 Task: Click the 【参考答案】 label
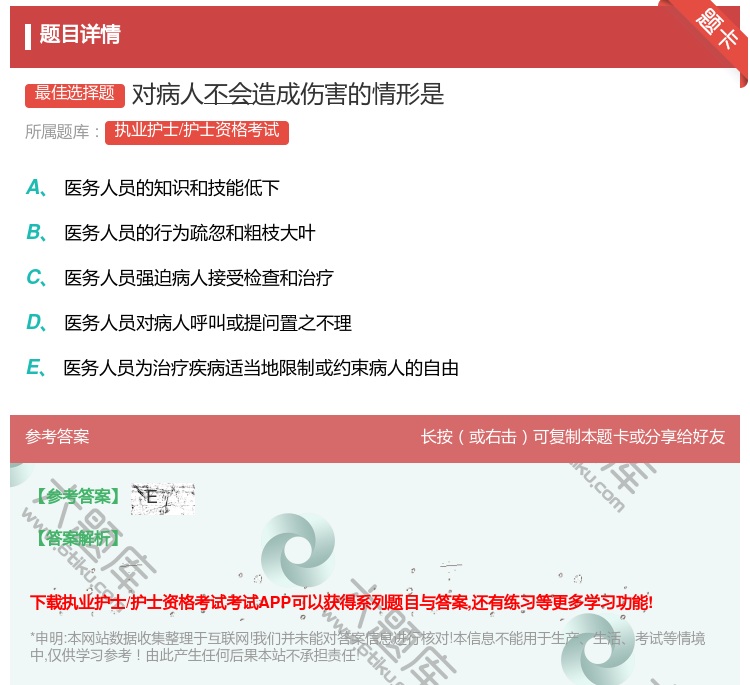click(x=79, y=496)
